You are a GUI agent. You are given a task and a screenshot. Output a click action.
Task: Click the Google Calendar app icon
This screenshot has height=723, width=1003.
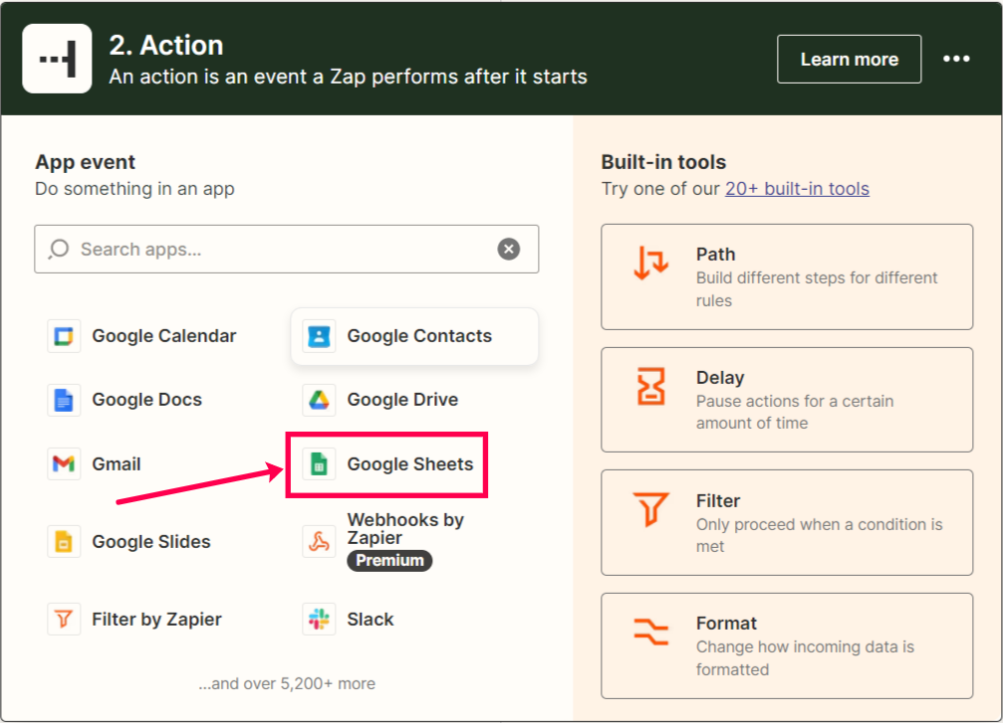pos(63,336)
